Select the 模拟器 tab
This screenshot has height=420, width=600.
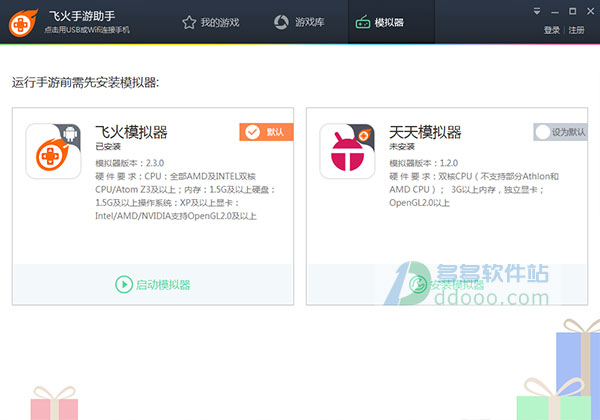[391, 22]
